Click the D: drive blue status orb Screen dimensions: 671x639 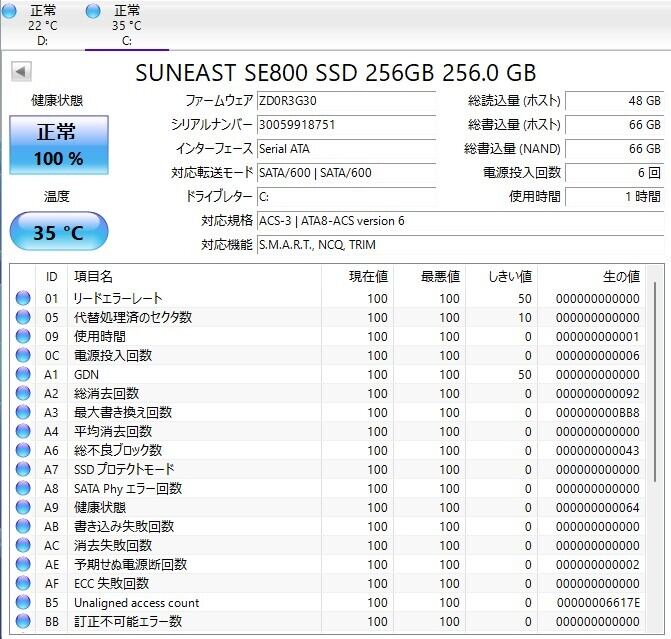pyautogui.click(x=9, y=11)
